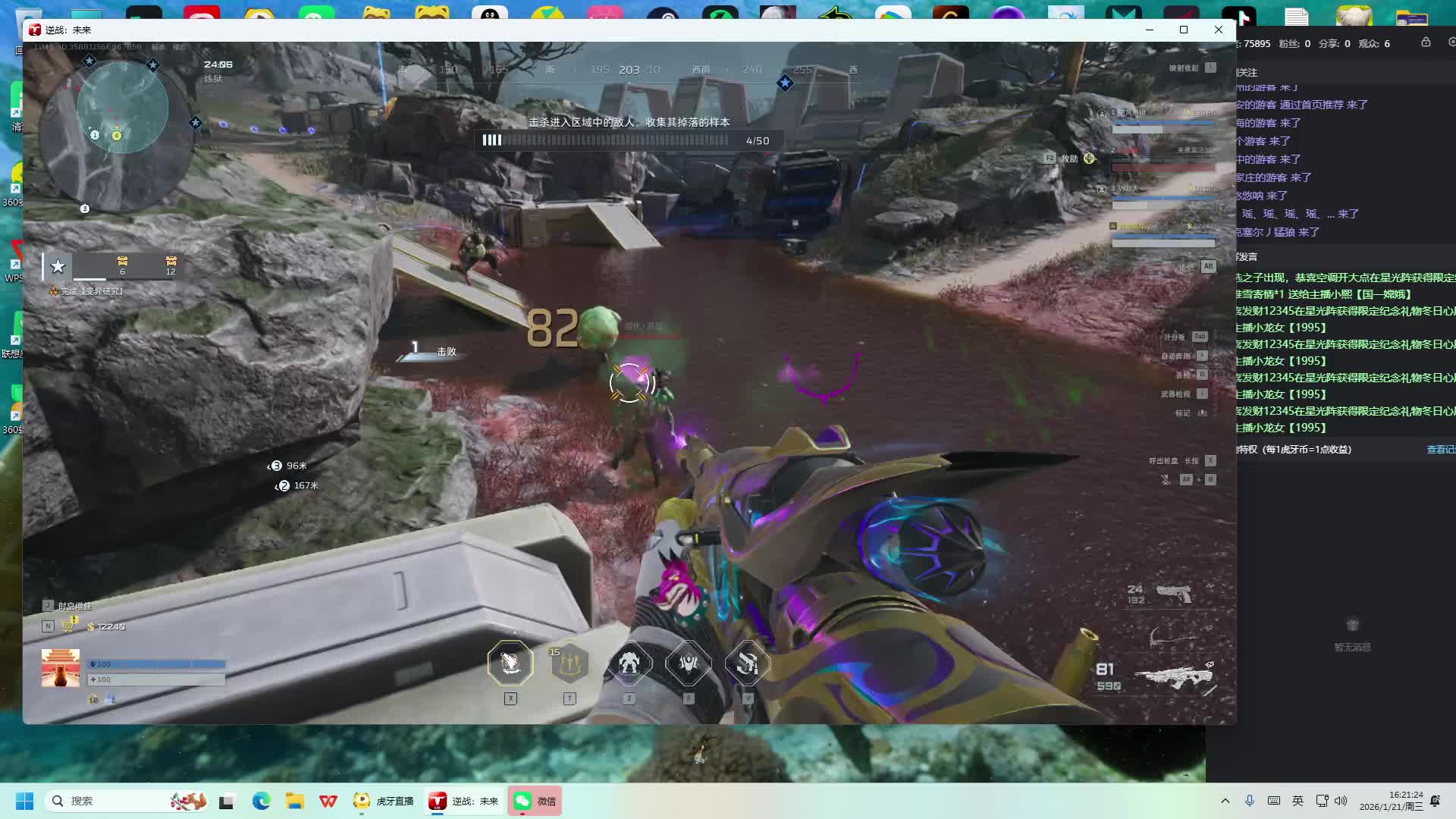Select the pistol weapon slot icon
This screenshot has width=1456, height=819.
coord(1174,593)
